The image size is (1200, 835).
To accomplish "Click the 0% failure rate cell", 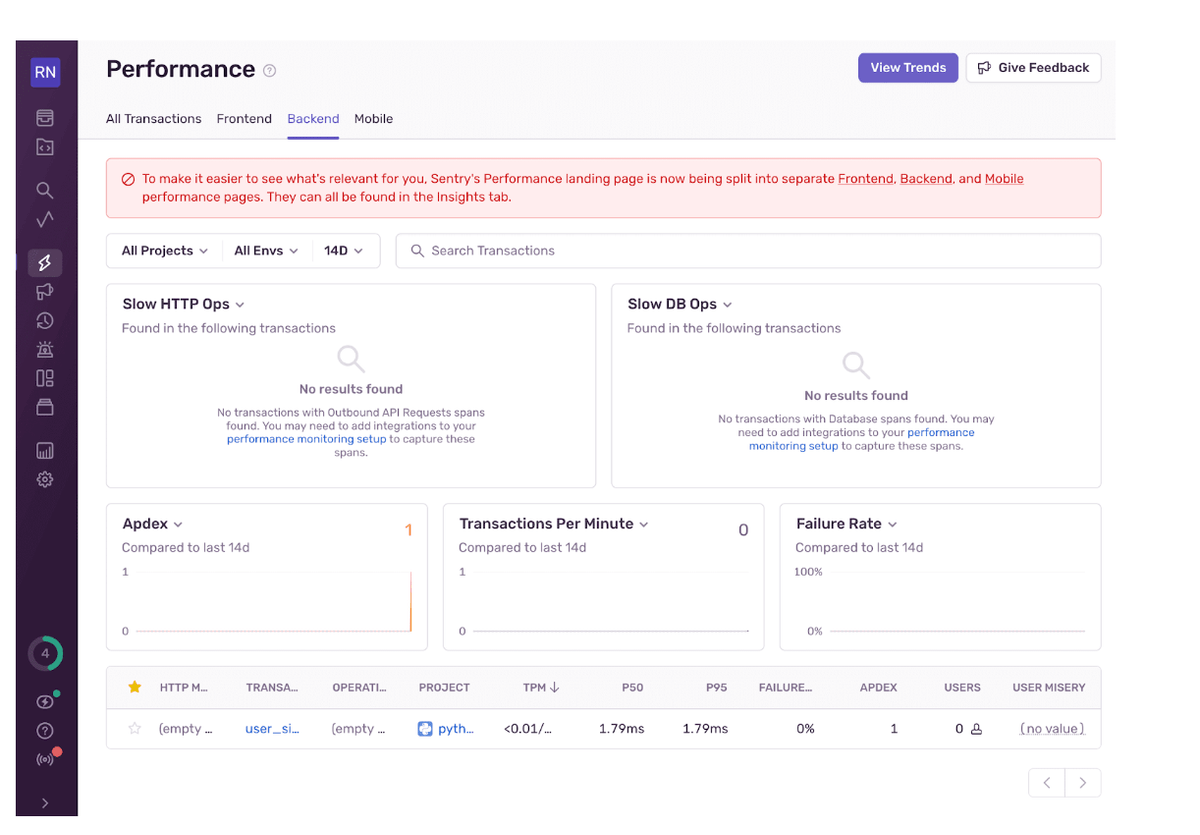I will (x=805, y=729).
